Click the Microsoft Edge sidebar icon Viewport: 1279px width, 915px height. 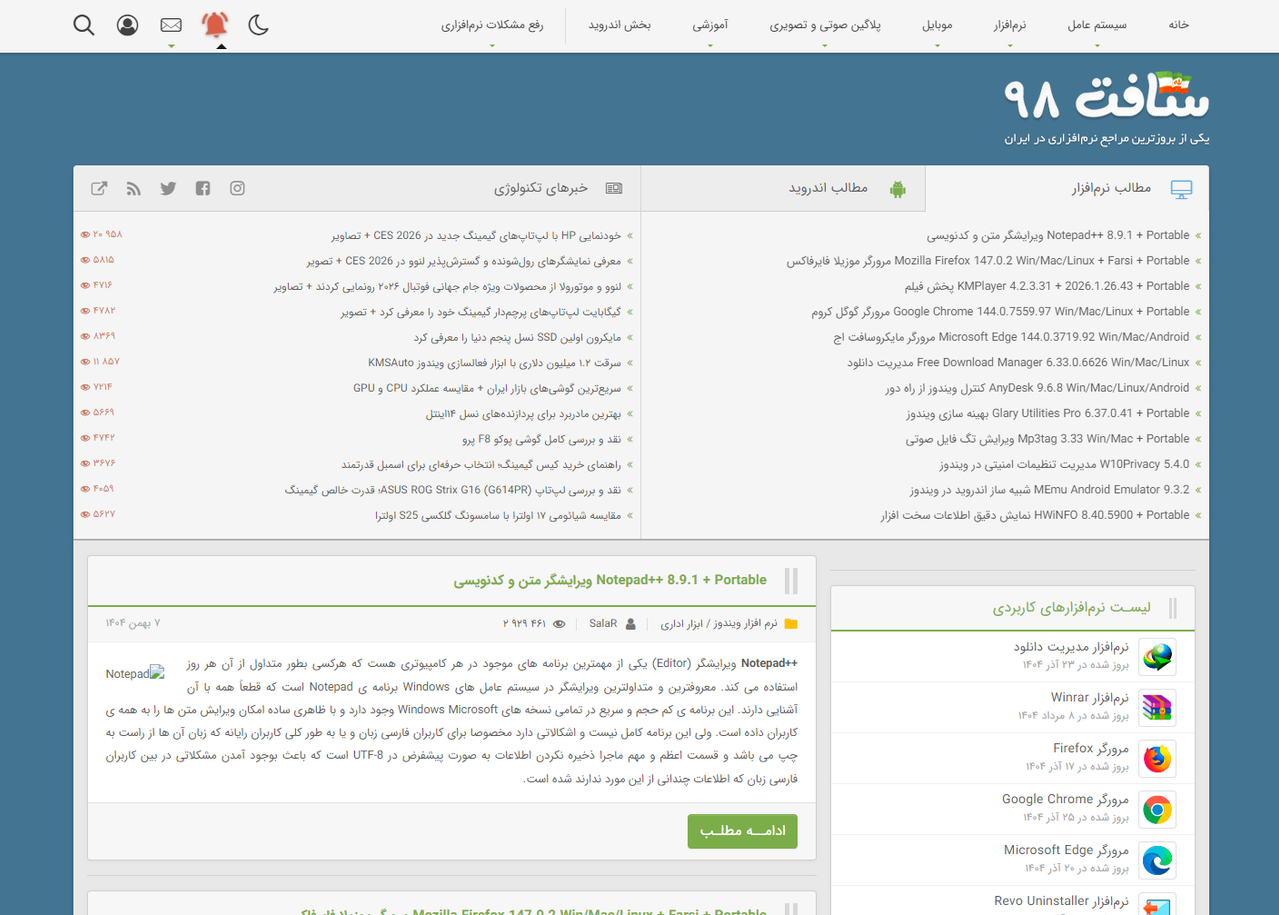click(x=1158, y=861)
